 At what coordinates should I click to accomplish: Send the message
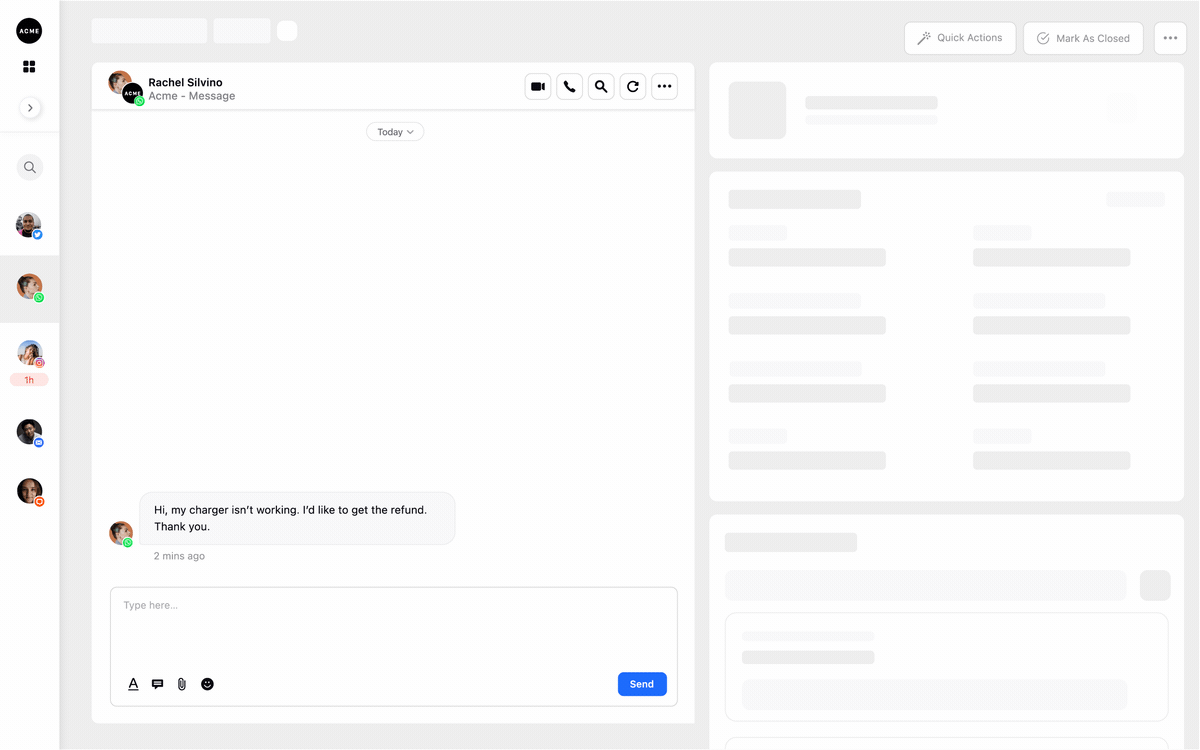coord(642,684)
